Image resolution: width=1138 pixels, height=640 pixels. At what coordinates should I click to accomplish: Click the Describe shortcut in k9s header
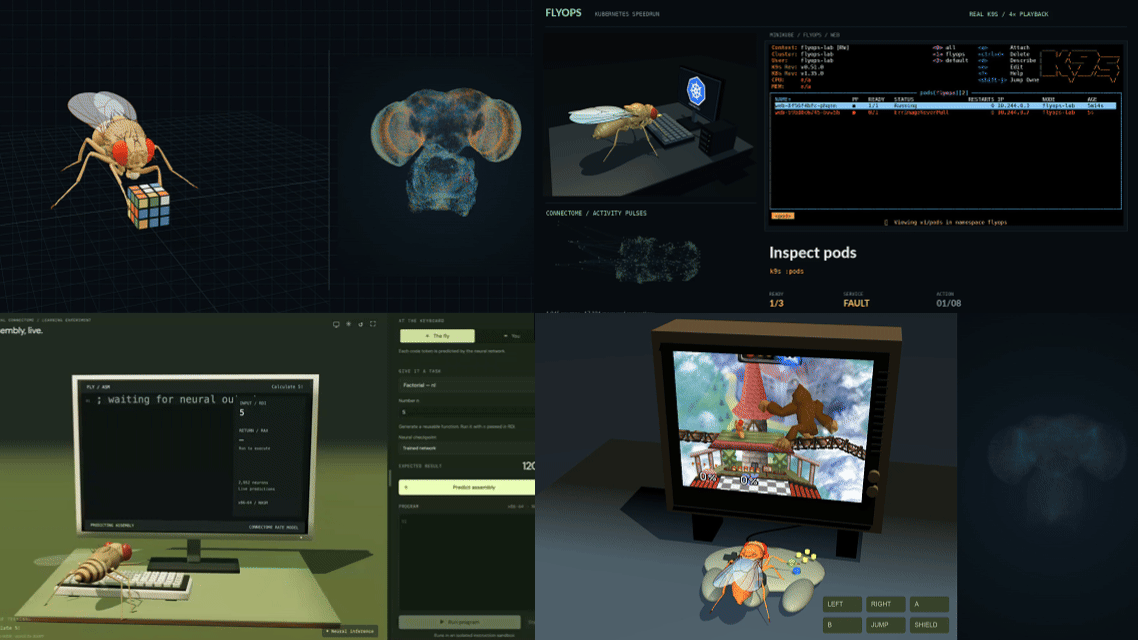pos(1022,60)
